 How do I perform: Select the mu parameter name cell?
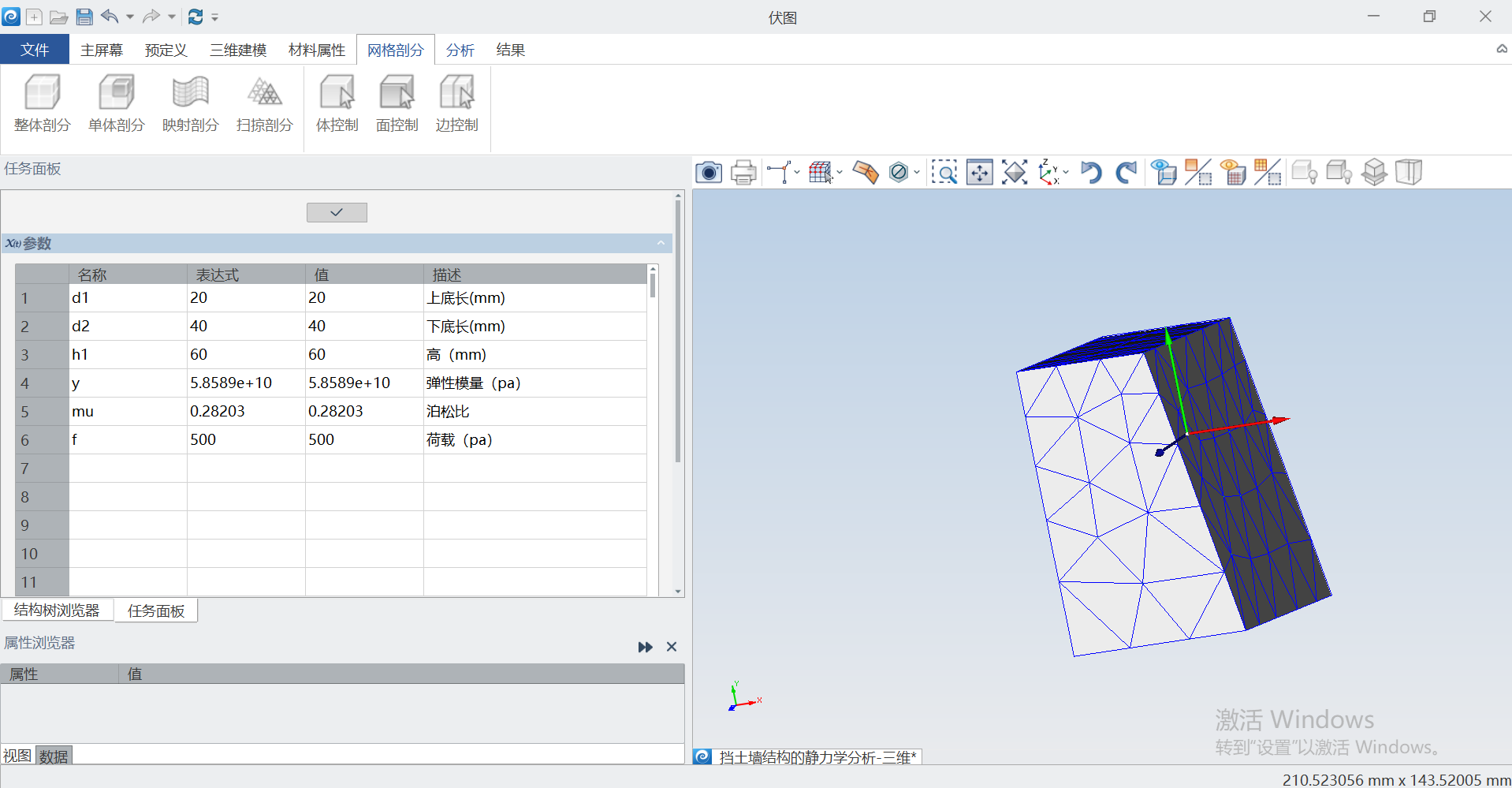pos(128,411)
